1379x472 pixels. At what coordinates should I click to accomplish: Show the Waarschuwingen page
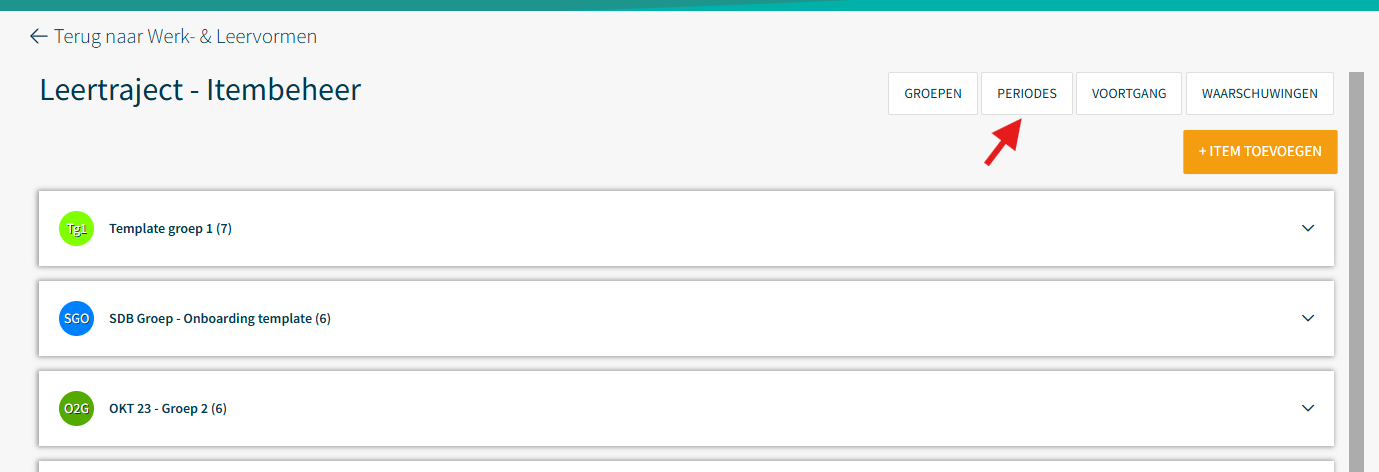click(x=1259, y=94)
